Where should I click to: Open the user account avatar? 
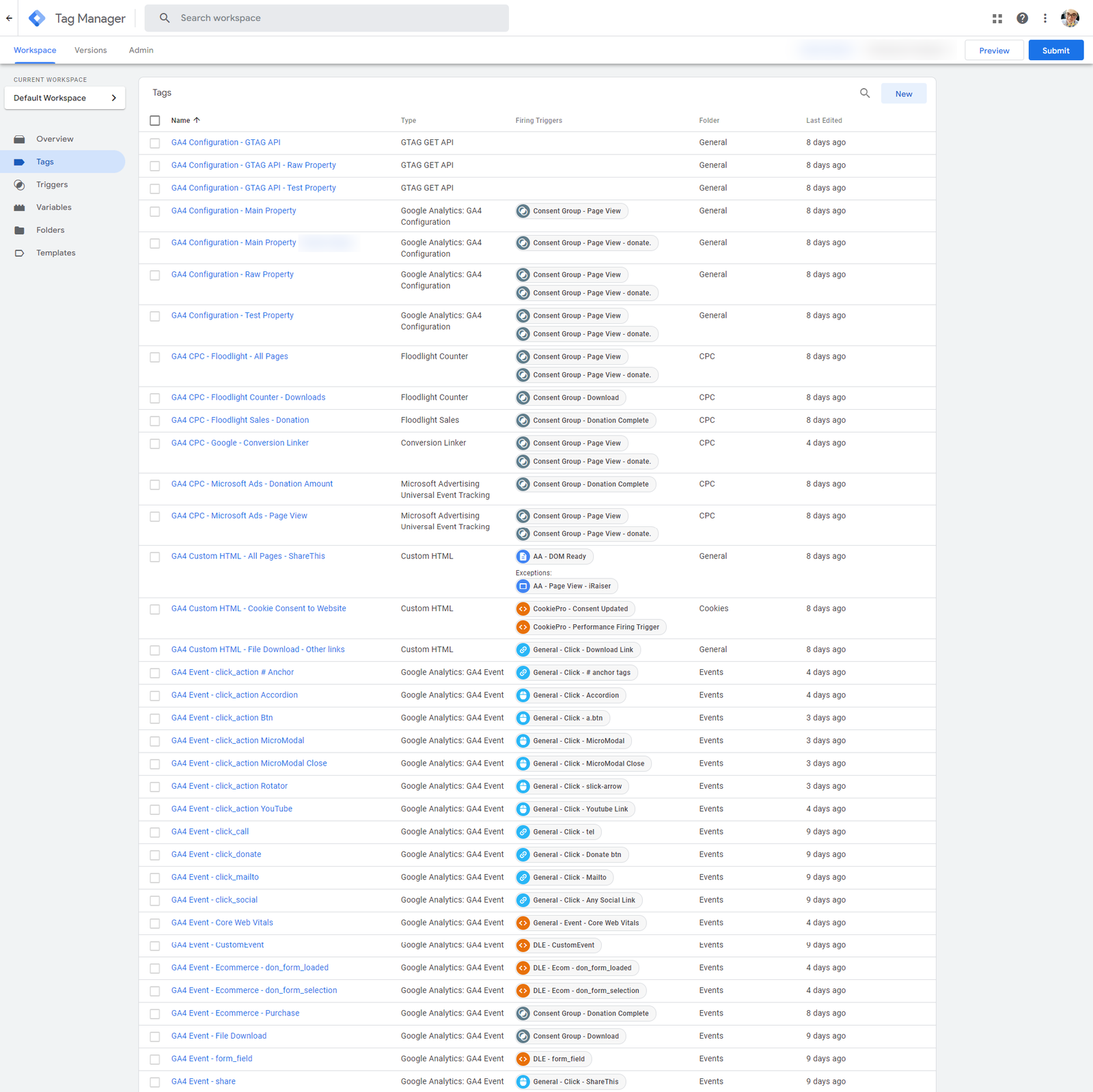(1070, 18)
